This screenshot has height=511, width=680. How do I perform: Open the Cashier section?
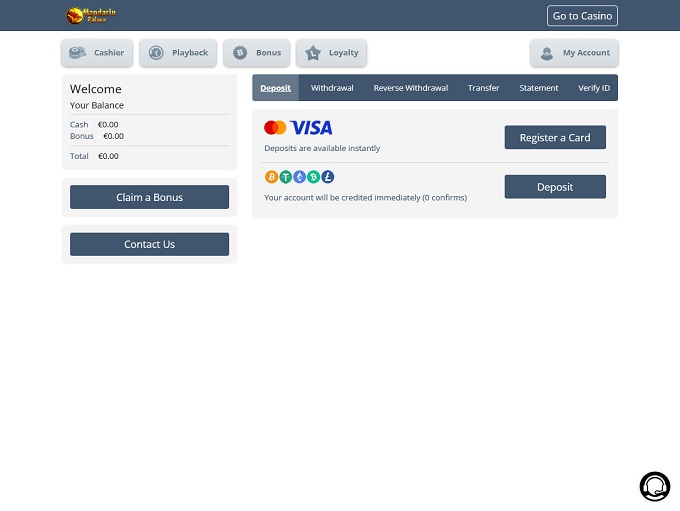pos(97,53)
